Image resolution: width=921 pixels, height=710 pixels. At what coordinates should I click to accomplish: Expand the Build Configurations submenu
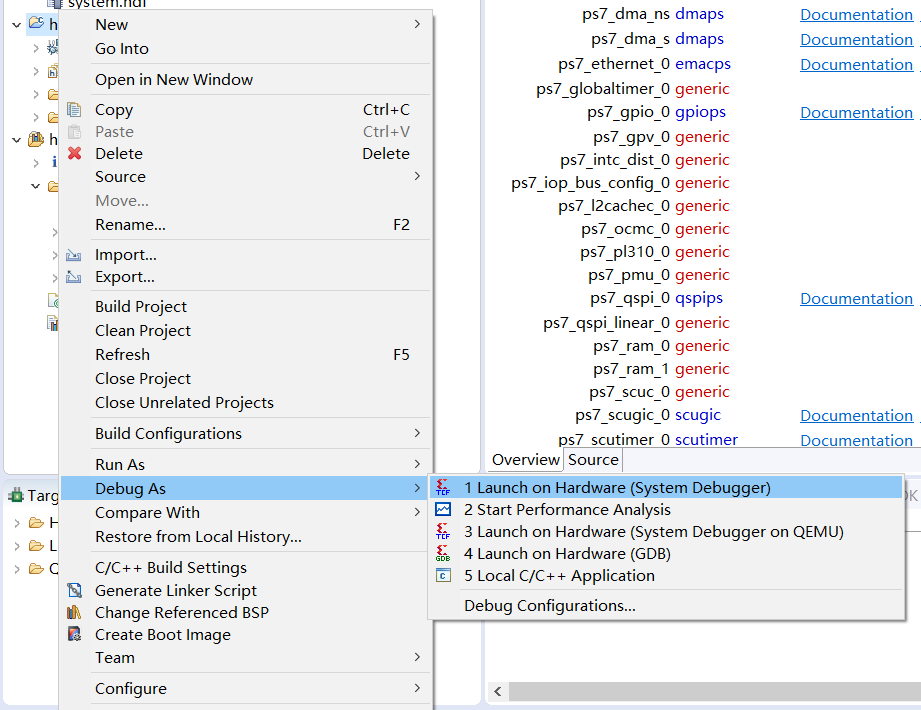coord(417,434)
